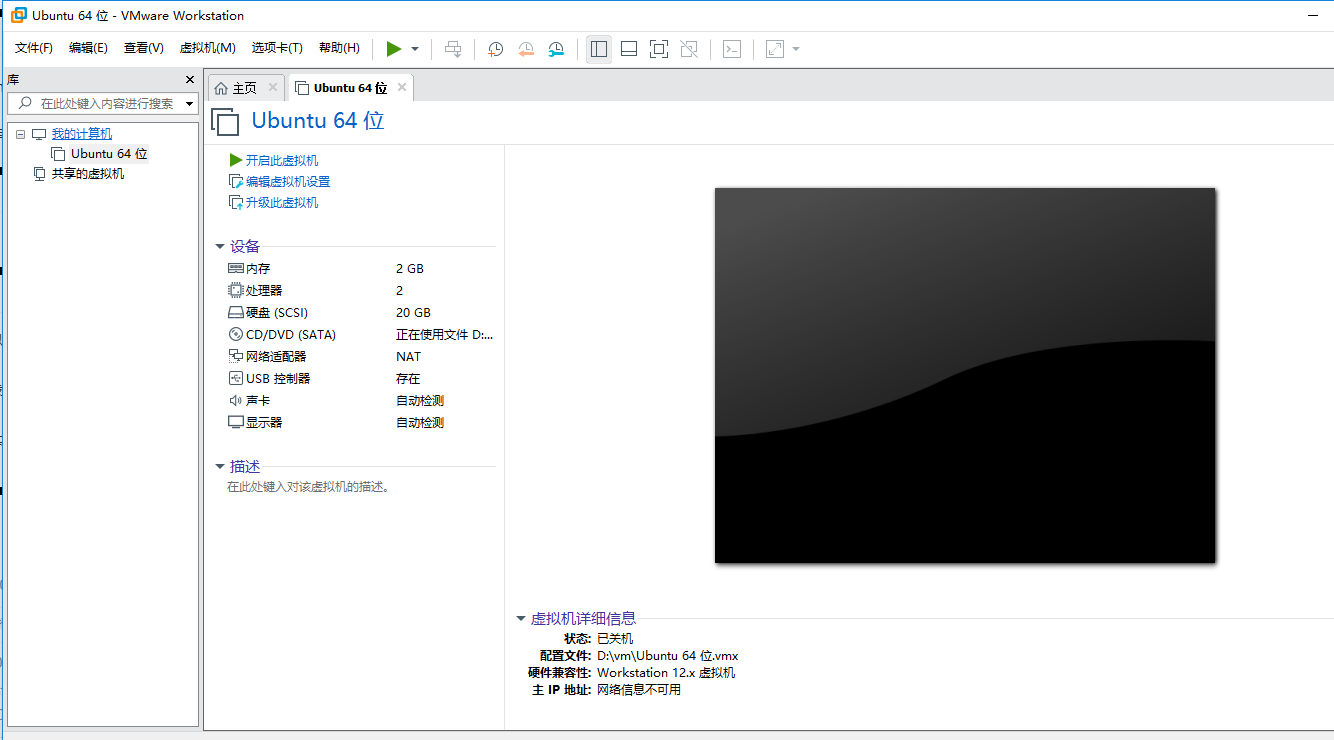
Task: Click the CD/DVD (SATA) disc icon
Action: click(236, 334)
